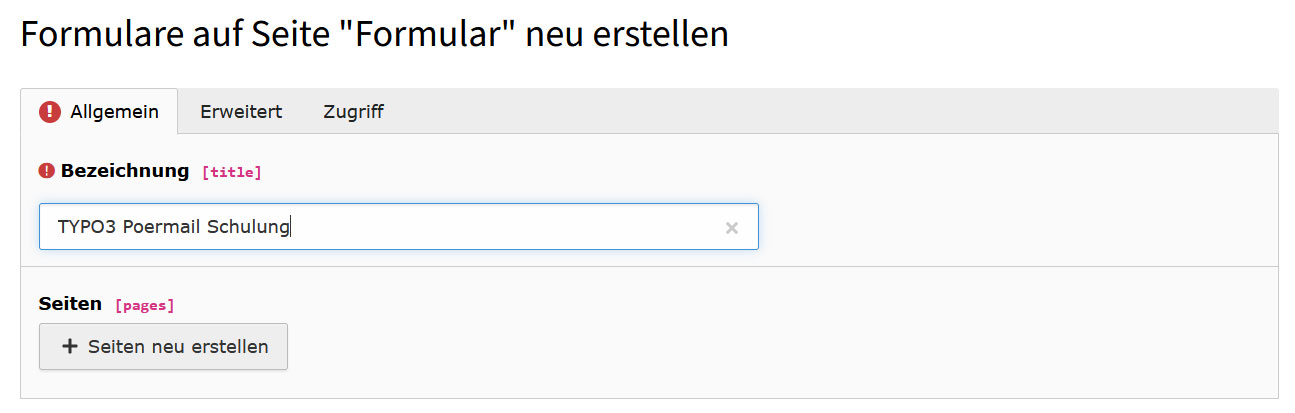
Task: Switch to the Allgemein tab
Action: coord(99,112)
